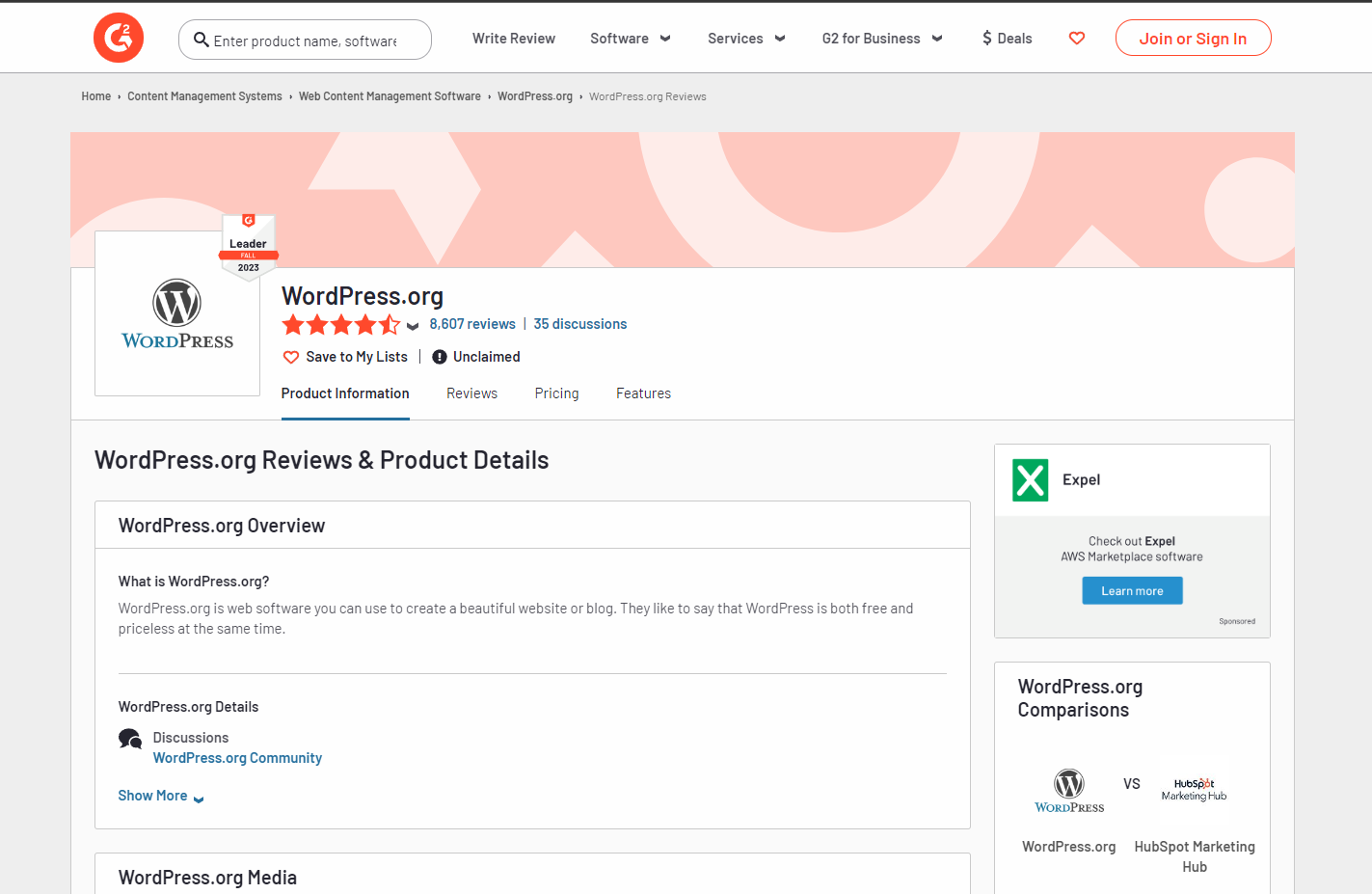The width and height of the screenshot is (1372, 894).
Task: Click the 'Sponsored' label in the ad
Action: coord(1237,621)
